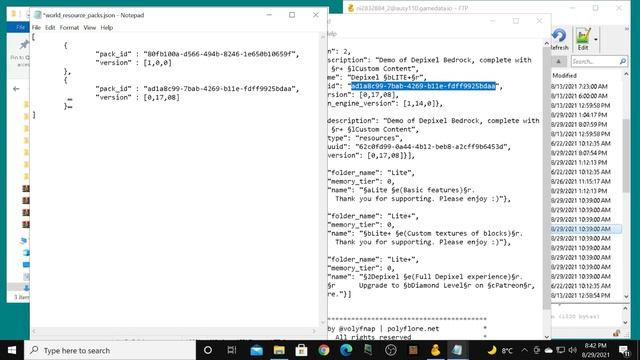The height and width of the screenshot is (360, 640).
Task: Click scroll-up arrow of right text editor
Action: (547, 43)
